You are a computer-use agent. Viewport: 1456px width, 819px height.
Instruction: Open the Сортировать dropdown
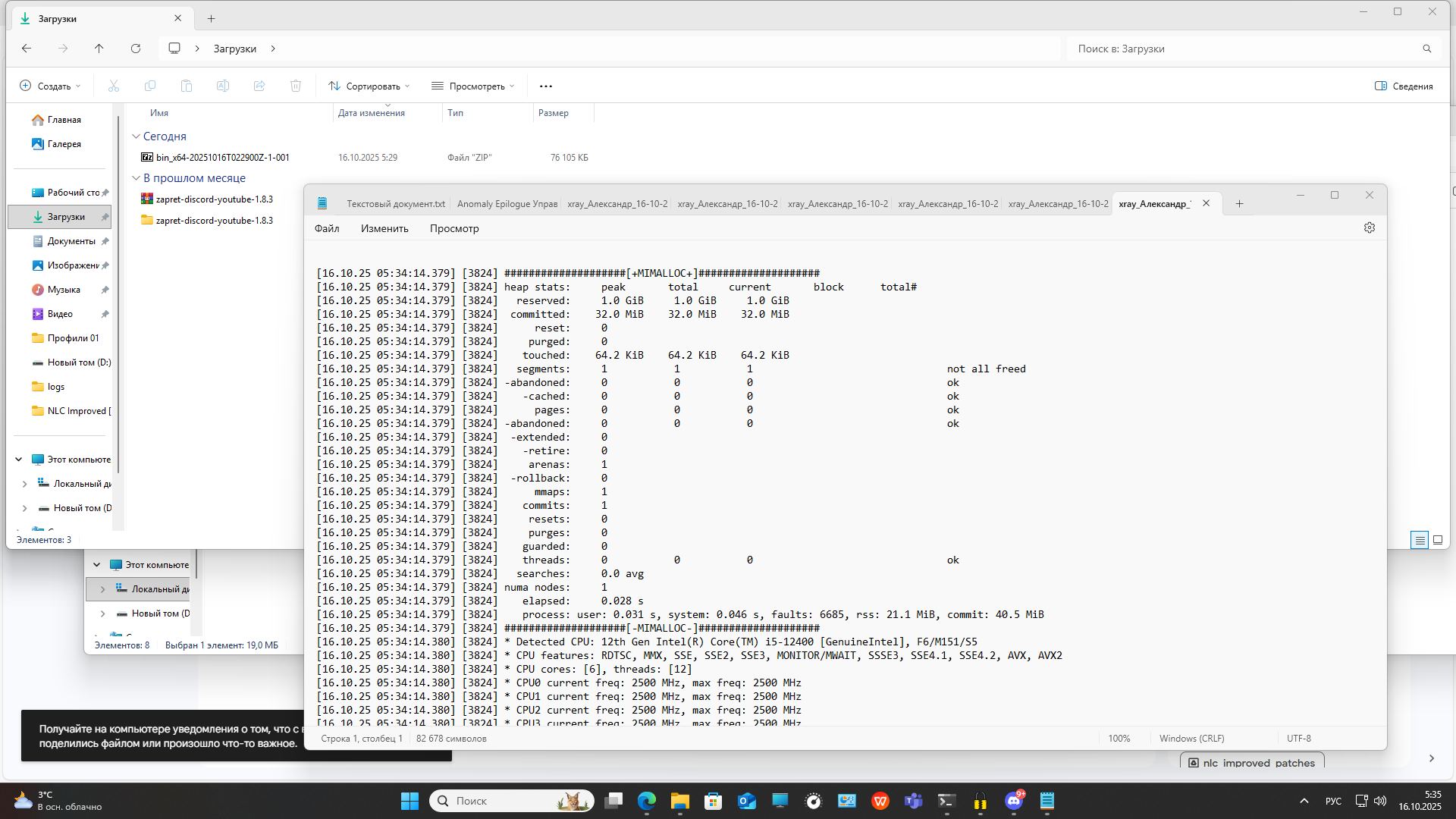369,86
